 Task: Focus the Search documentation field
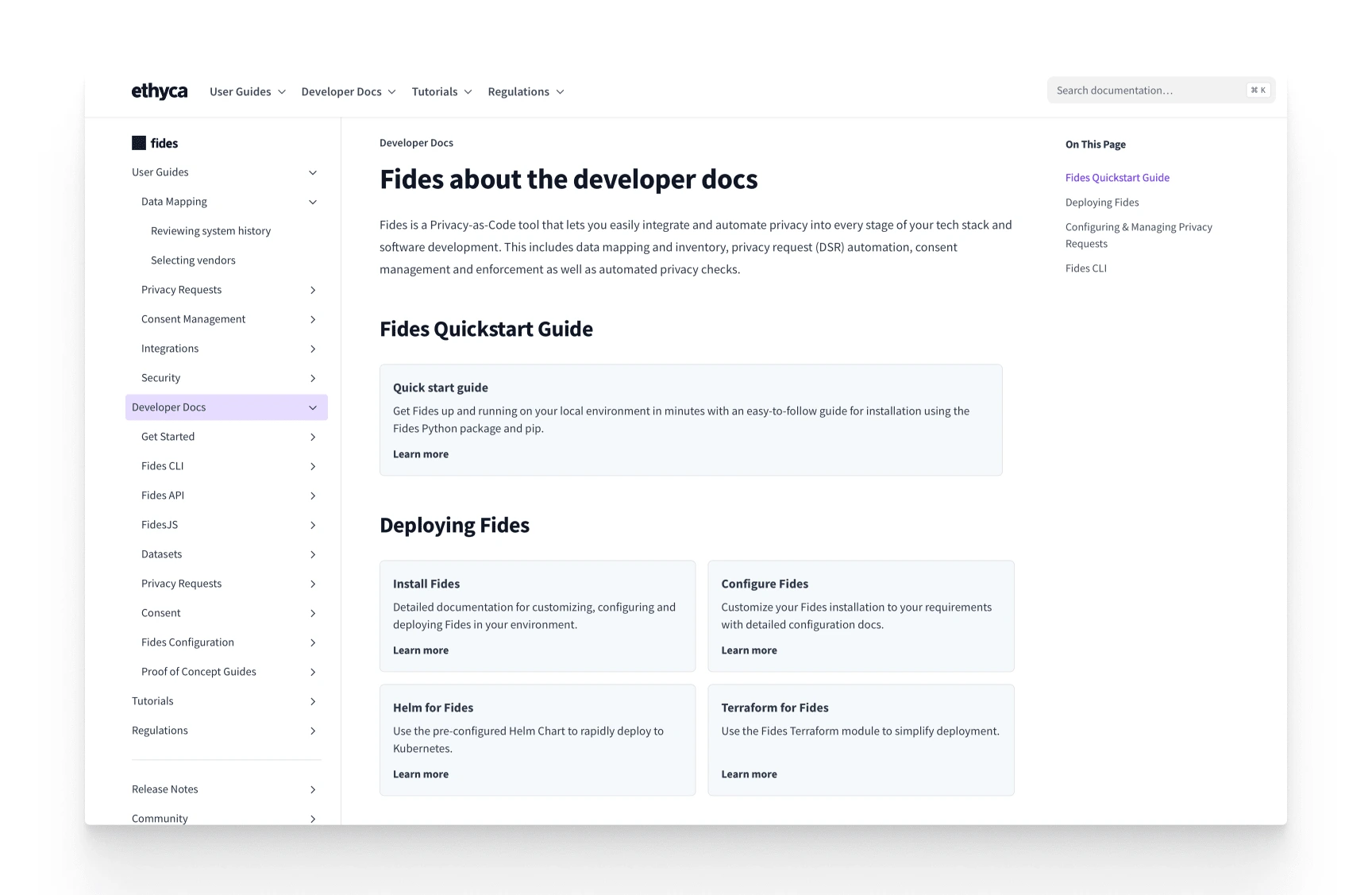click(1161, 91)
